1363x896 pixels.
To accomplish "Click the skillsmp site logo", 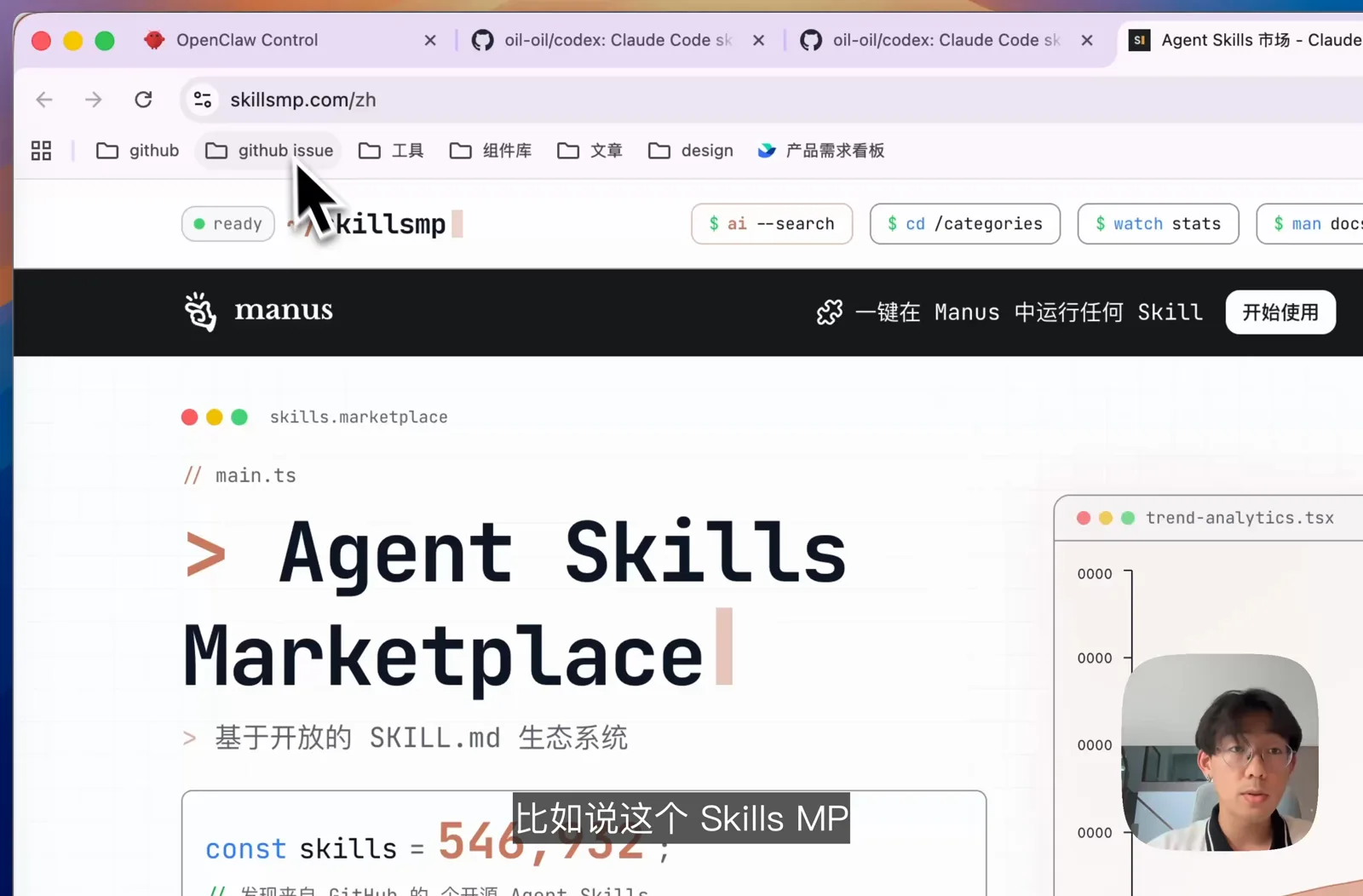I will click(x=375, y=224).
